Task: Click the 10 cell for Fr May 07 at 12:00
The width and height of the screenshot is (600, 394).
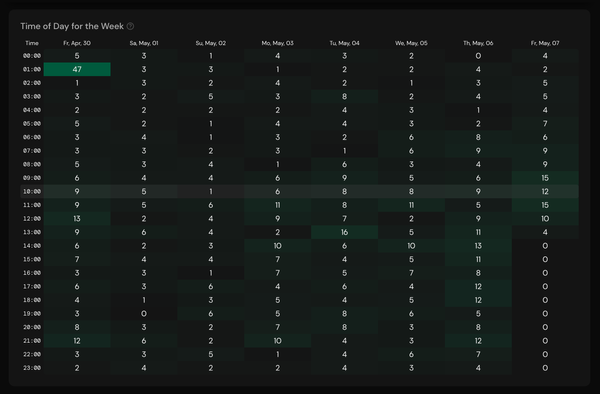Action: [x=545, y=218]
